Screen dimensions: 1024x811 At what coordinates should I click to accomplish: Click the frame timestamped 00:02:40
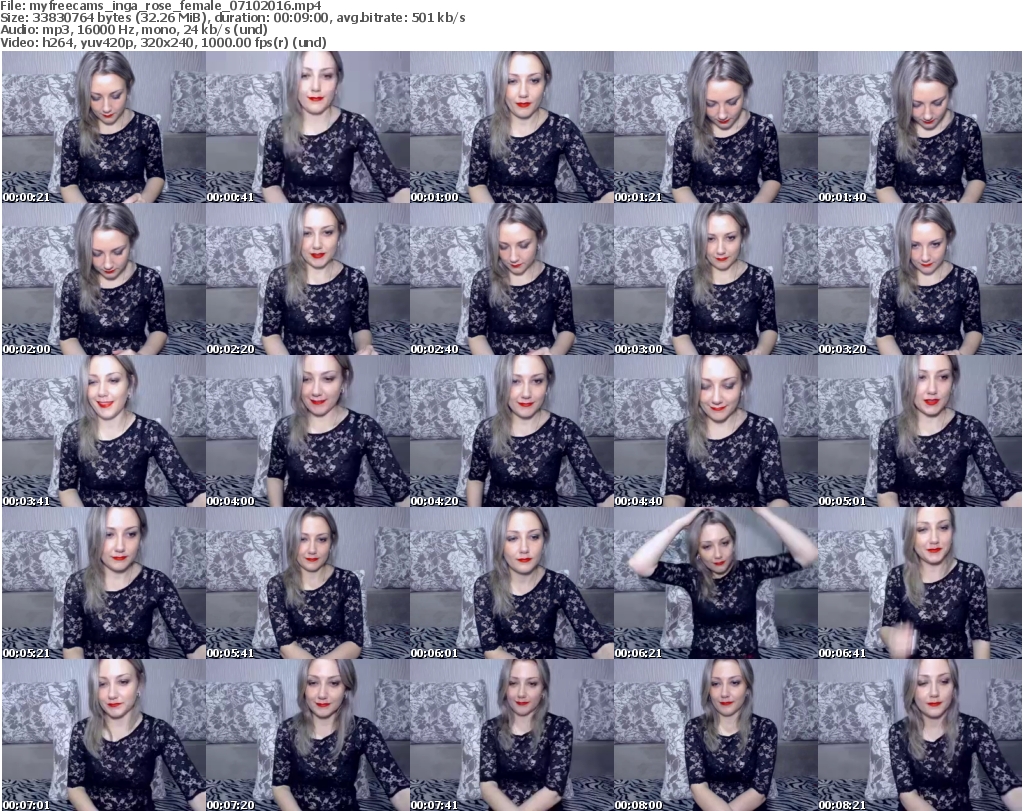point(511,279)
